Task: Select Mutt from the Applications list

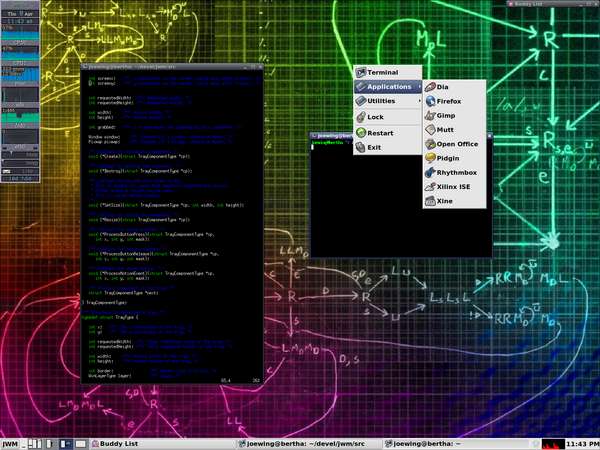Action: (447, 130)
